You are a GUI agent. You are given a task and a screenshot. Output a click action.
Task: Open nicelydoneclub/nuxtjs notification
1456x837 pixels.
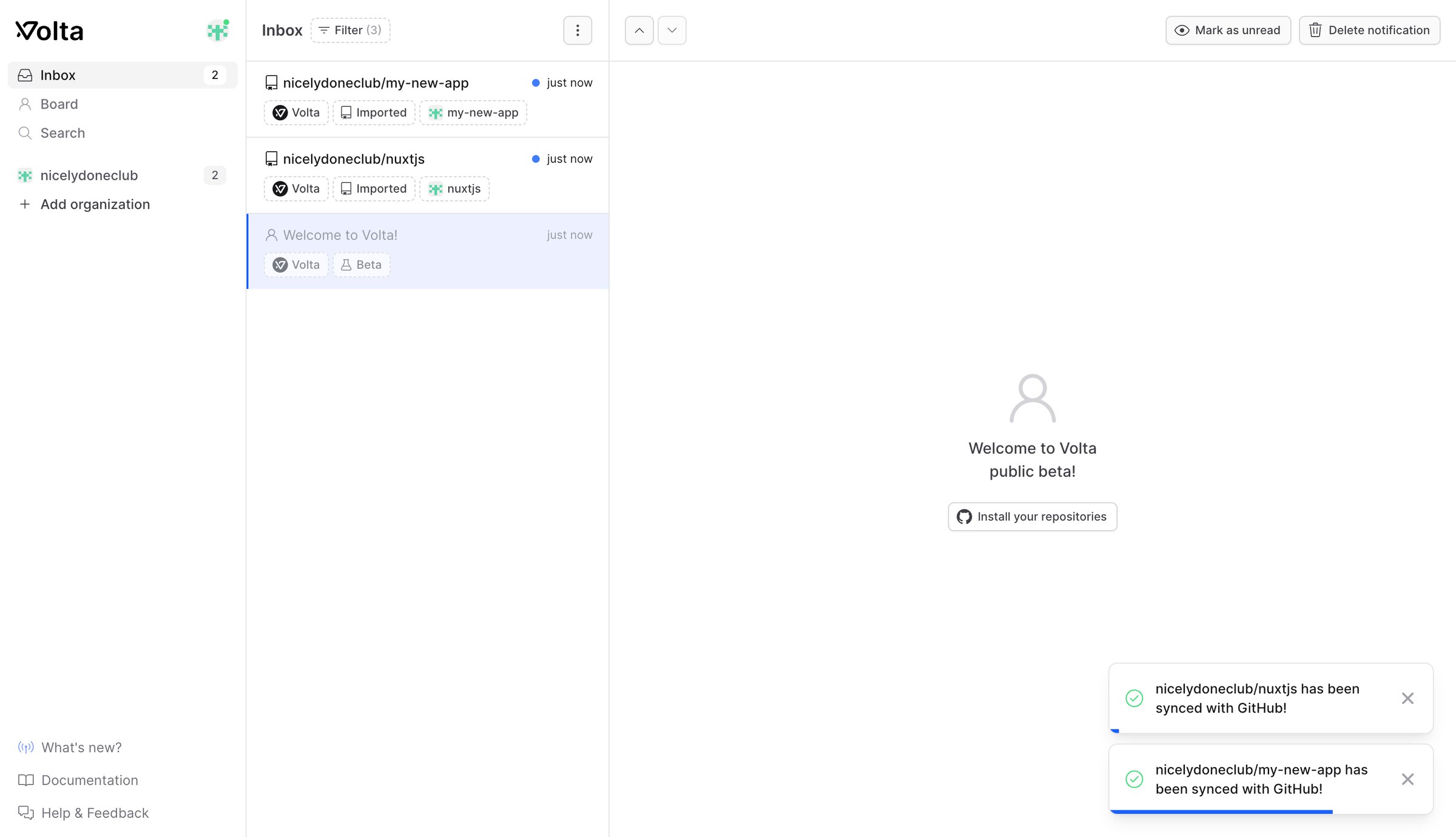(x=428, y=175)
